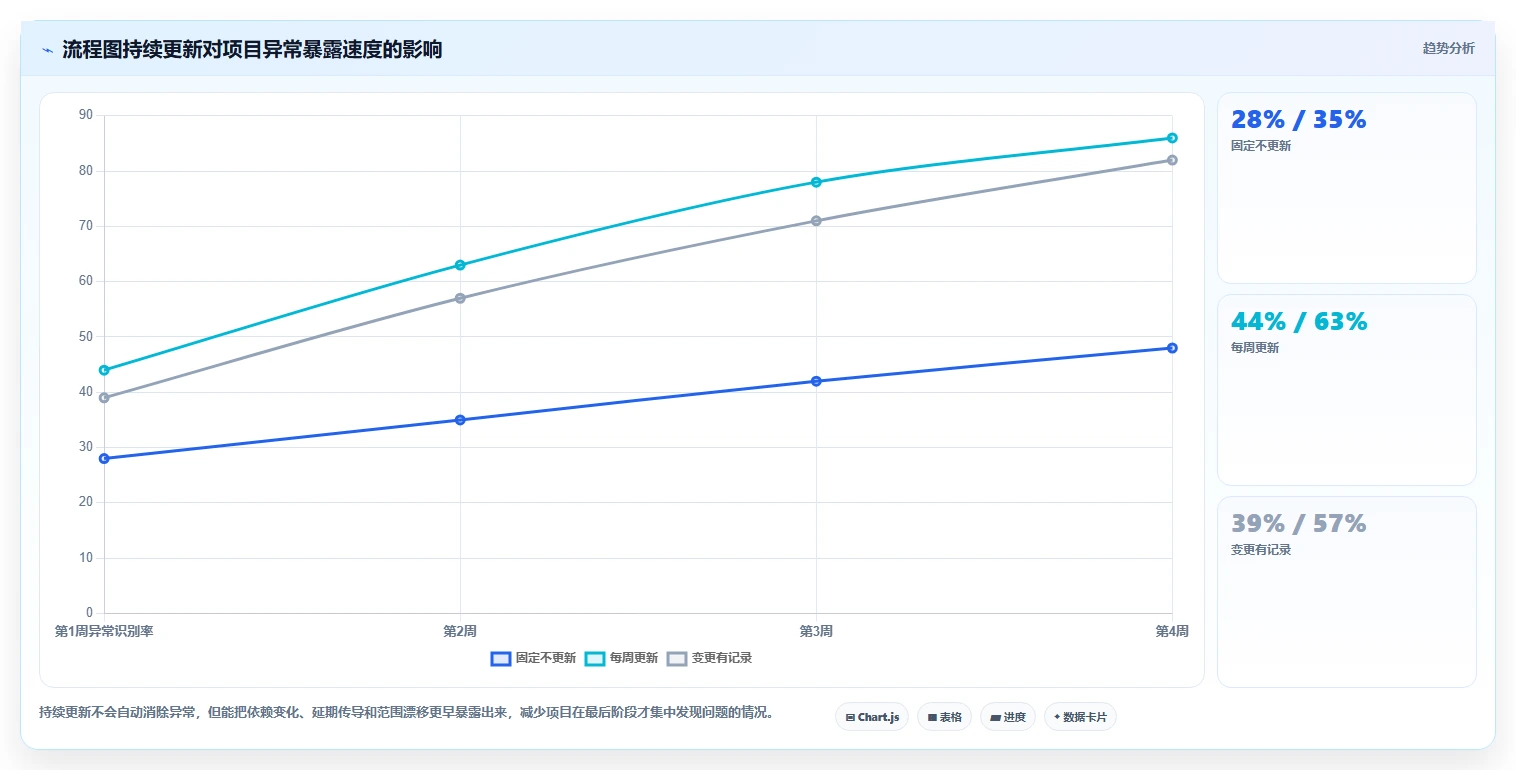Click the 固定不更新 data point at 第3周

pyautogui.click(x=816, y=381)
